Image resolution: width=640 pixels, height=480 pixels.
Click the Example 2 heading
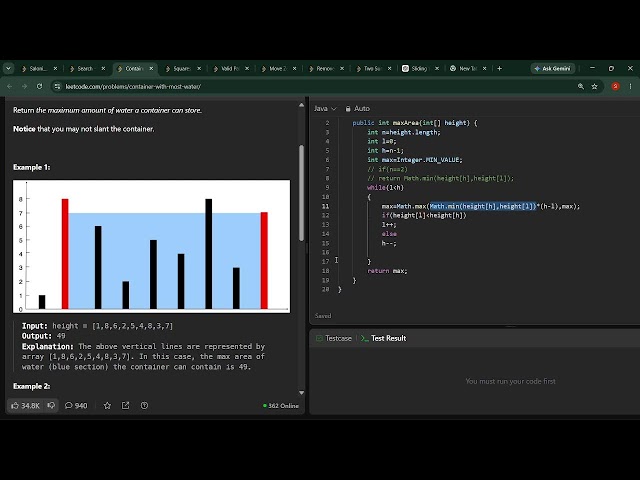click(31, 386)
